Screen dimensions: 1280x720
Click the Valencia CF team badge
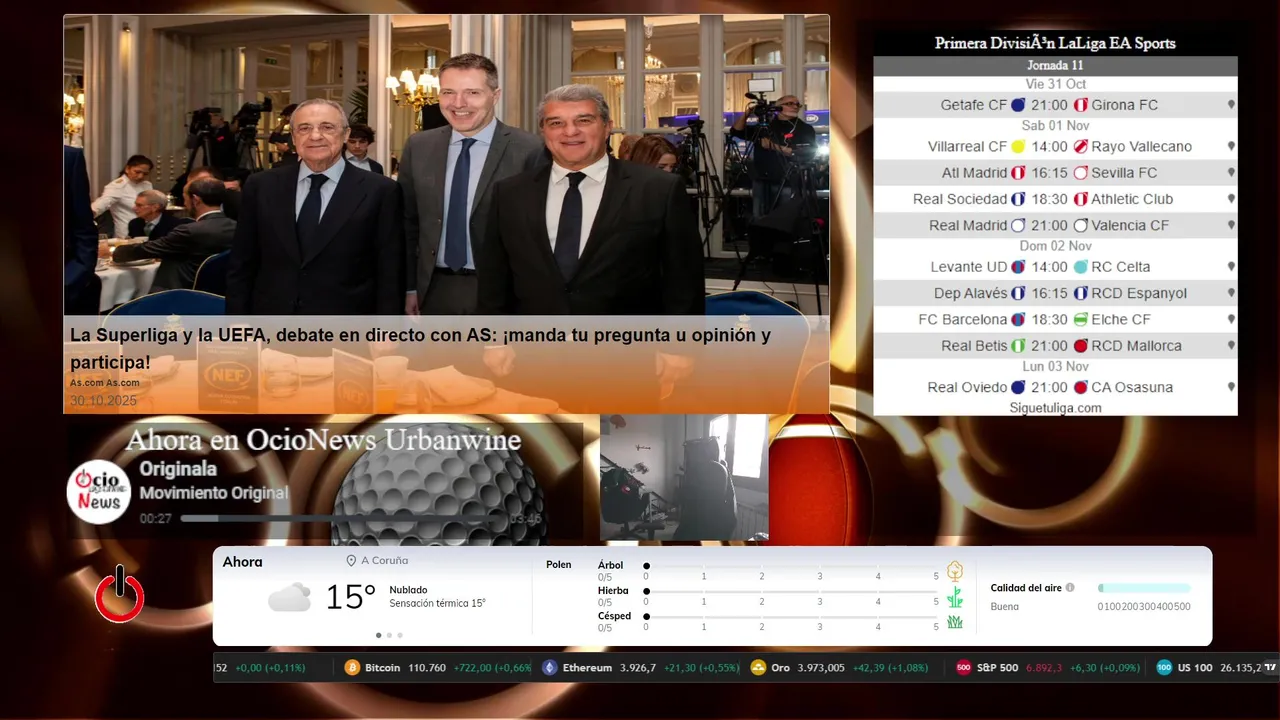click(x=1081, y=226)
